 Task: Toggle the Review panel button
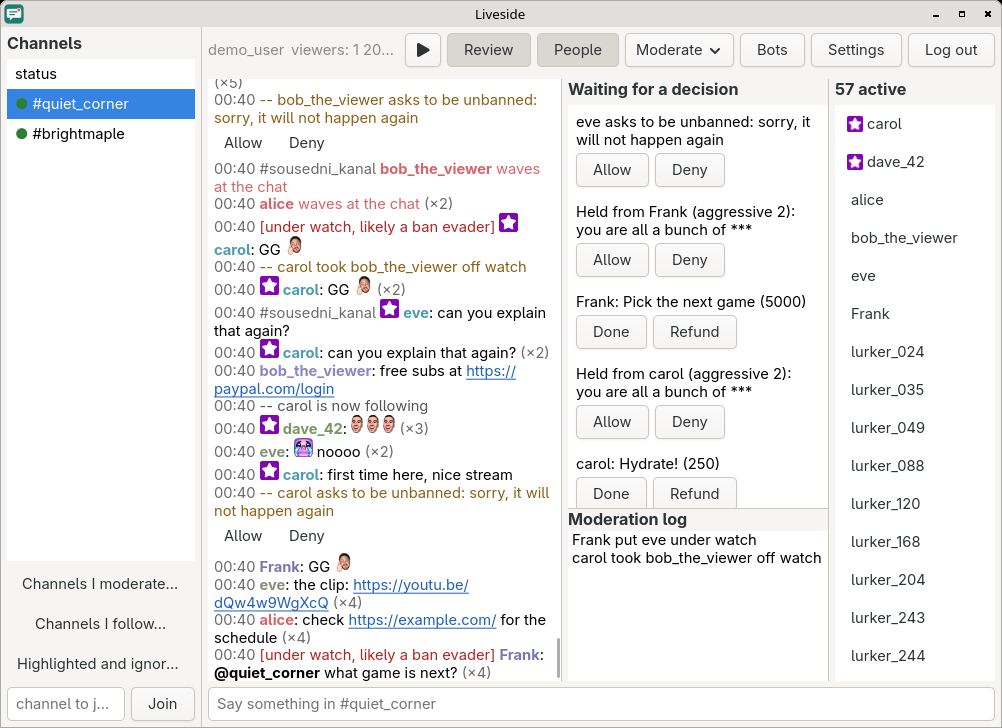click(x=489, y=50)
